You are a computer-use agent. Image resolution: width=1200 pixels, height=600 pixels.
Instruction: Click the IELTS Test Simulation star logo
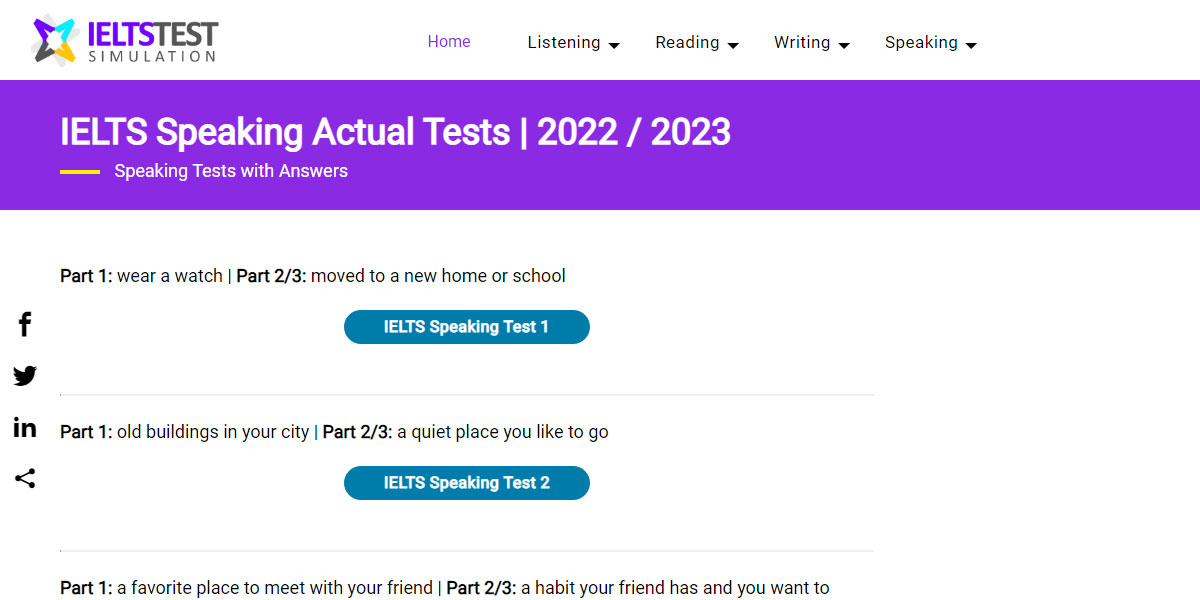(x=56, y=39)
